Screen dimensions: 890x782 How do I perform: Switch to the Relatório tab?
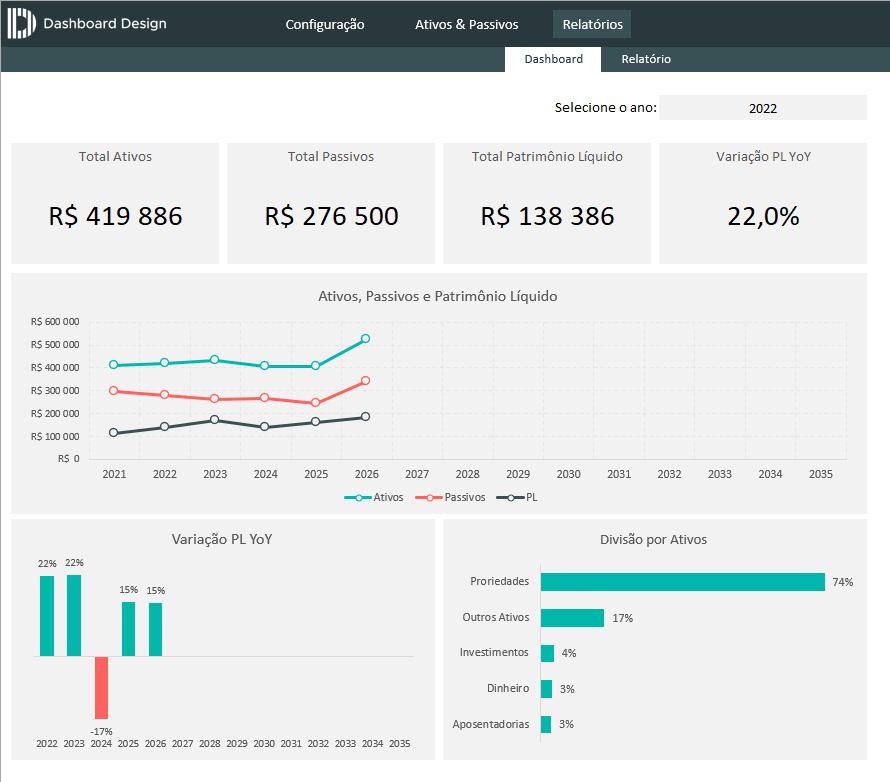click(646, 59)
